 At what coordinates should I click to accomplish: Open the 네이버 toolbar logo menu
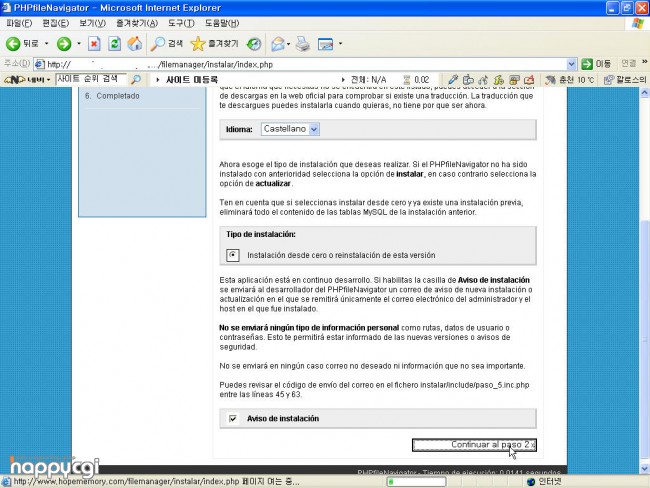tap(27, 80)
